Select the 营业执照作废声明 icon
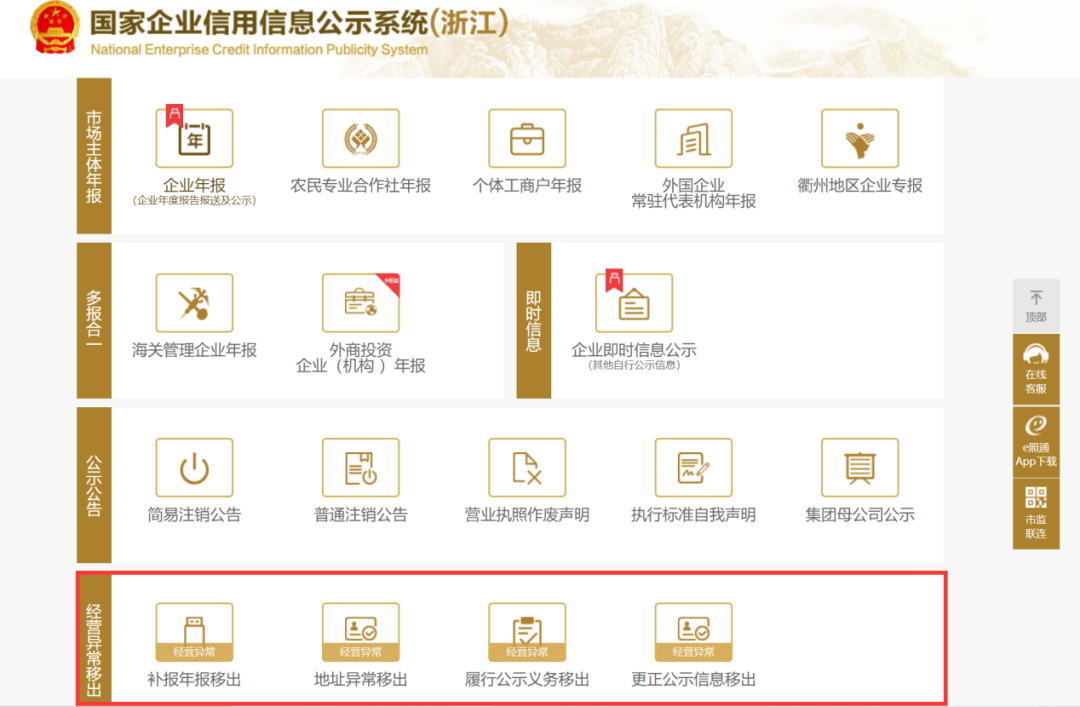 point(527,468)
